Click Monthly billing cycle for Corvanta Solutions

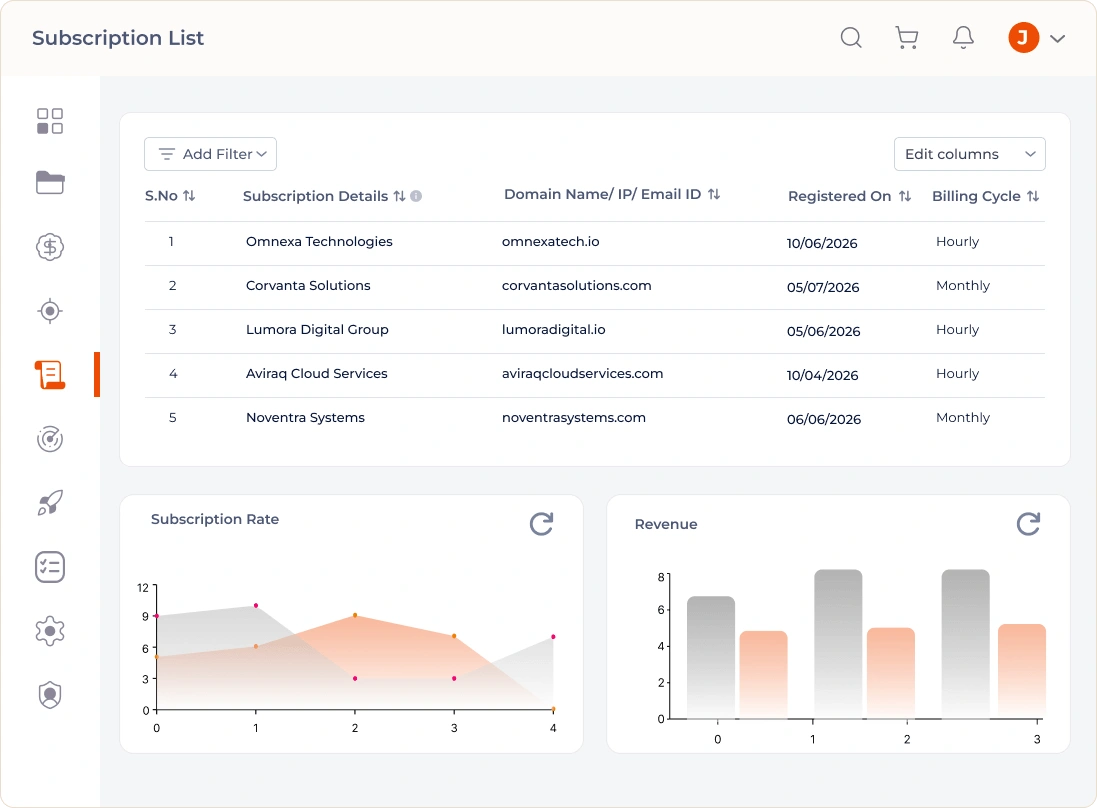963,285
